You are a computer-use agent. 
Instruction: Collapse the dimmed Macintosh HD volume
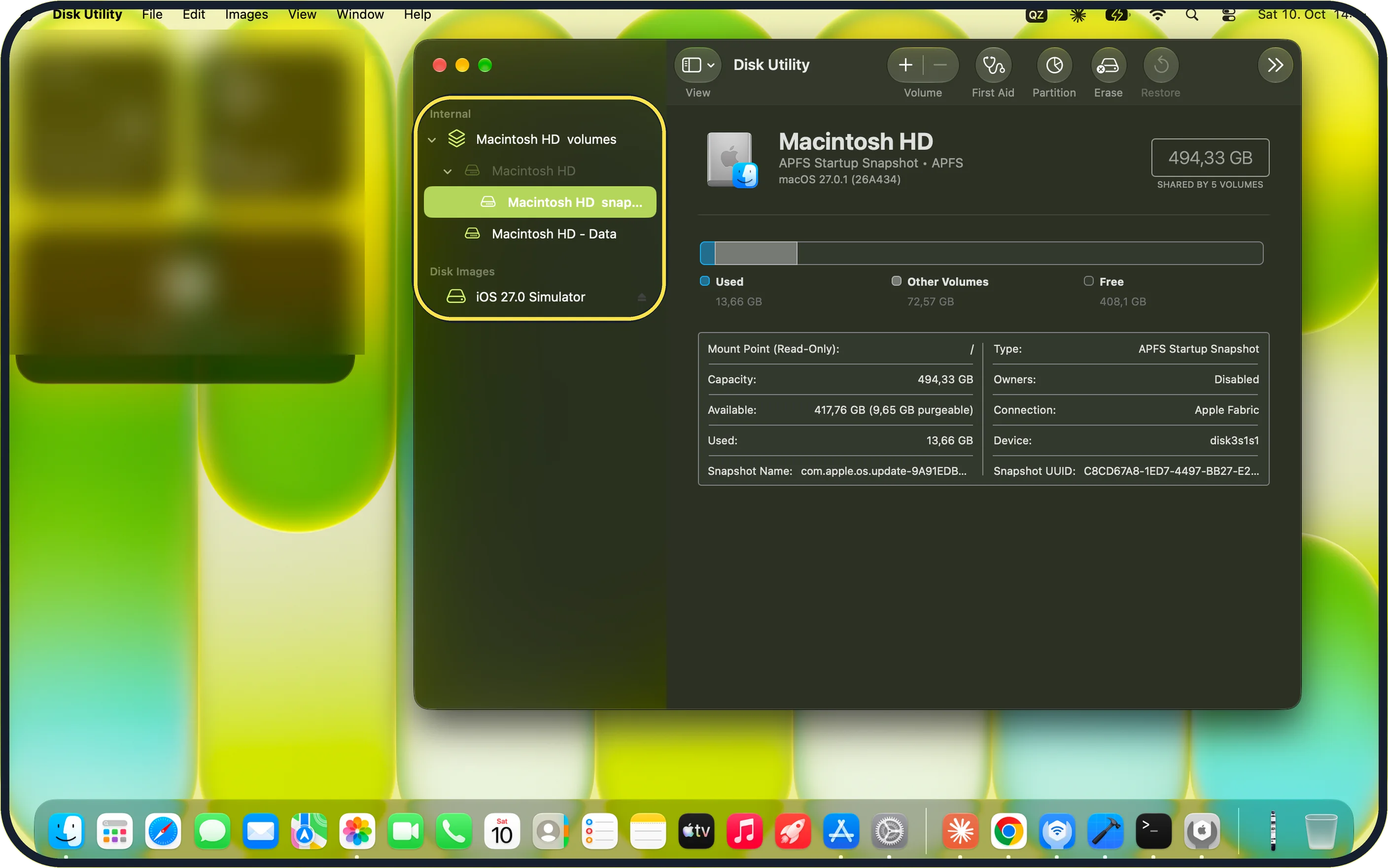pyautogui.click(x=448, y=171)
